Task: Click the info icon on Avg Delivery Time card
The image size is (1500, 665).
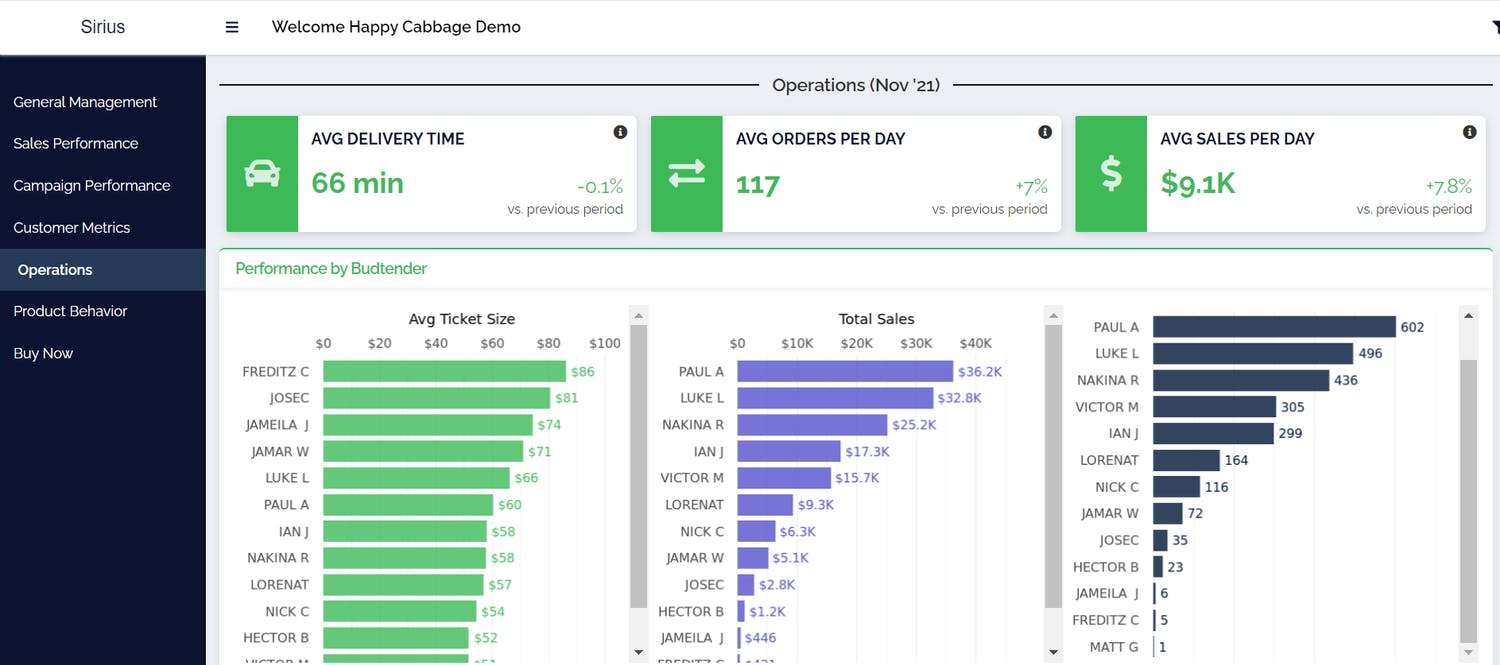Action: coord(620,131)
